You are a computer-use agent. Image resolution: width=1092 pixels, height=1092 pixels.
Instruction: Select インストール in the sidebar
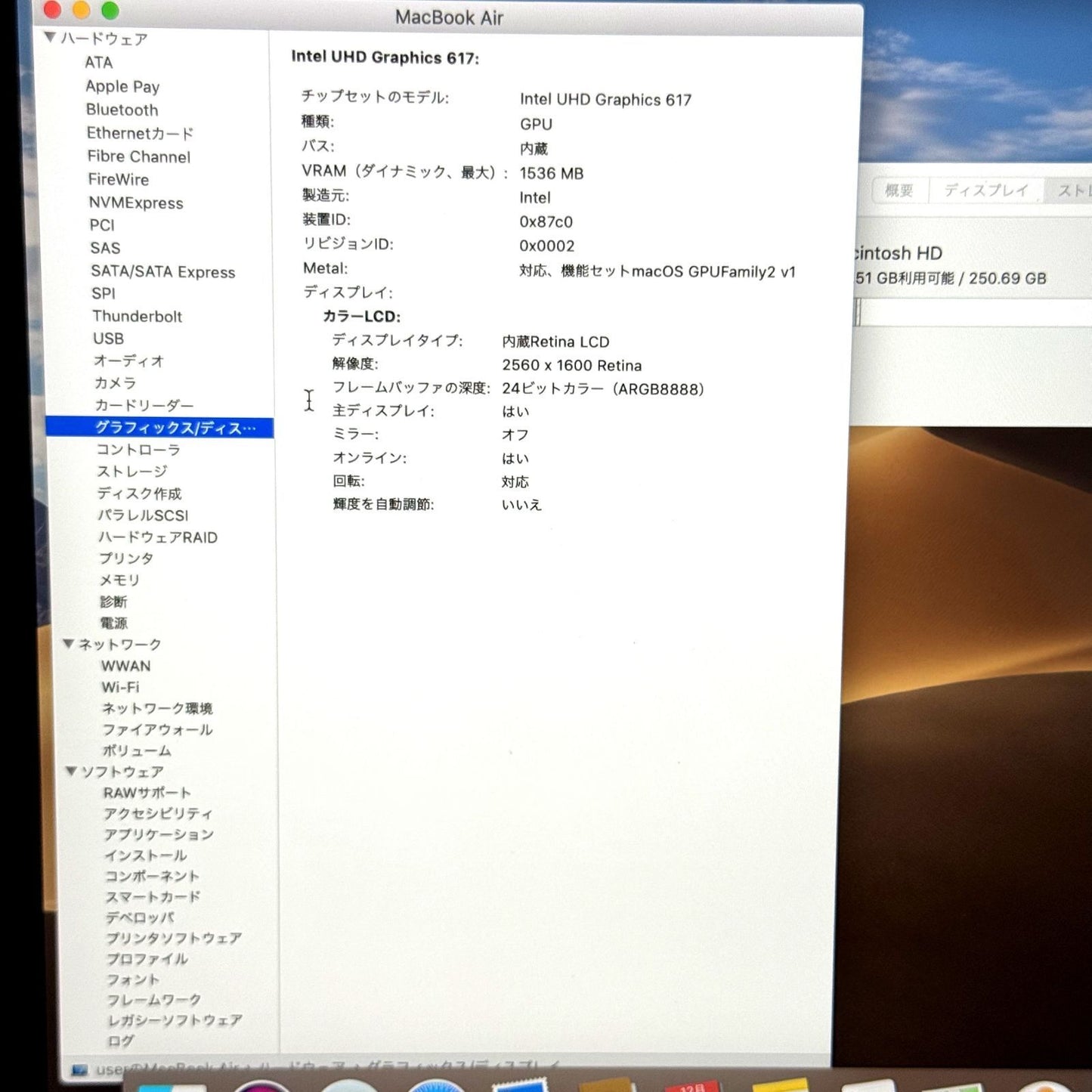[146, 855]
